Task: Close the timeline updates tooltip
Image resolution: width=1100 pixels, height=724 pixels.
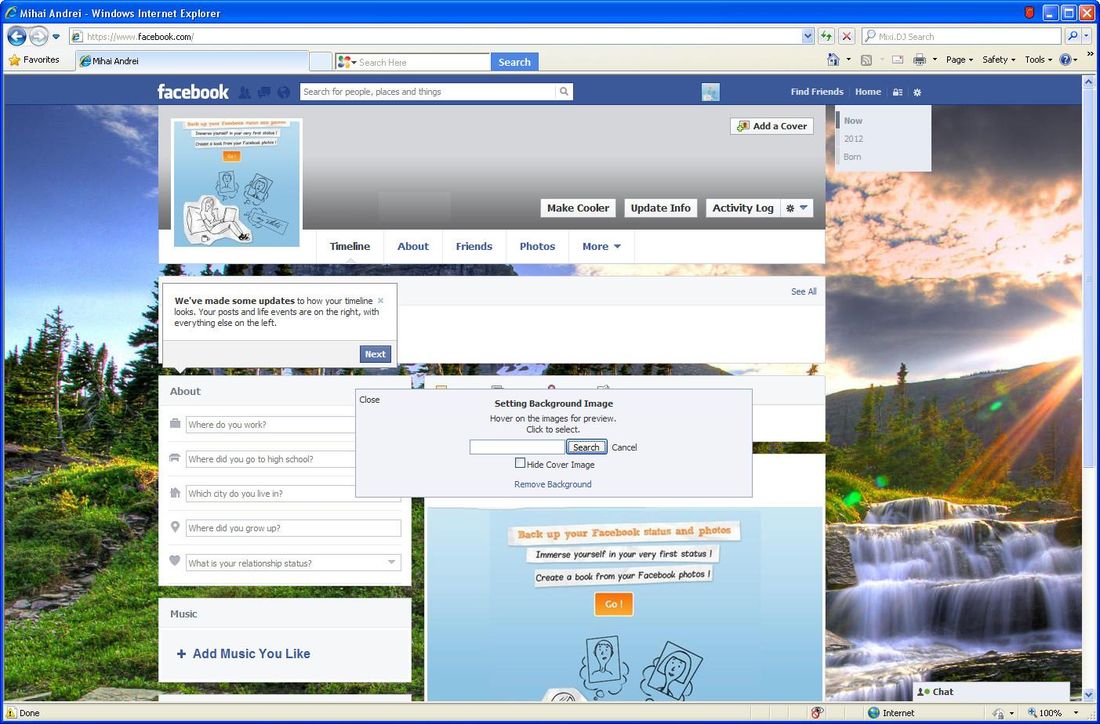Action: 381,300
